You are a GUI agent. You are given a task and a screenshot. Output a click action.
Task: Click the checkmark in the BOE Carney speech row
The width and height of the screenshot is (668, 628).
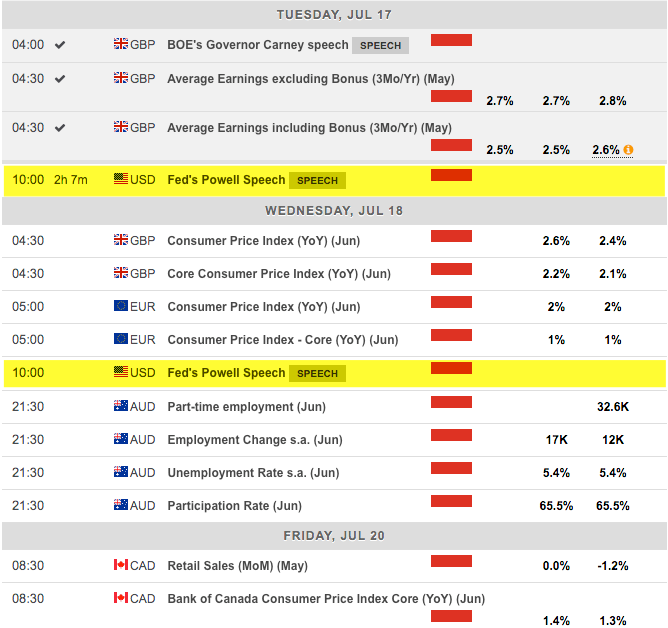click(60, 45)
